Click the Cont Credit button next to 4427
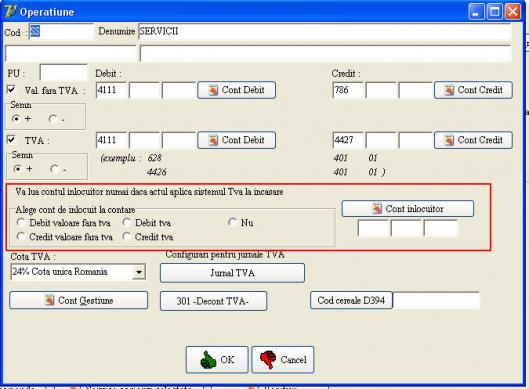 pos(473,140)
